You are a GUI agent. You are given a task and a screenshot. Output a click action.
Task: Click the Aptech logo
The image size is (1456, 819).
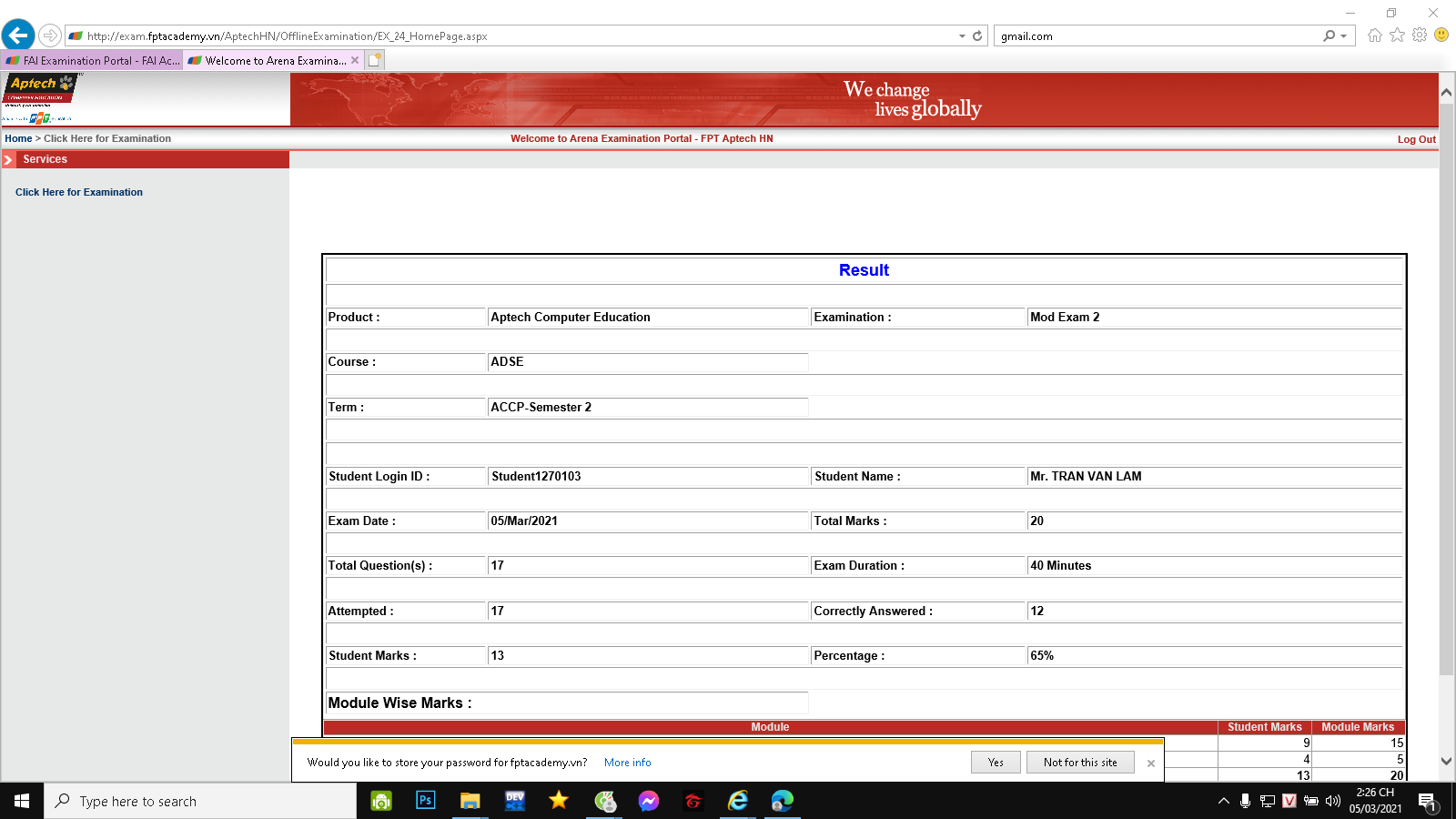[40, 98]
